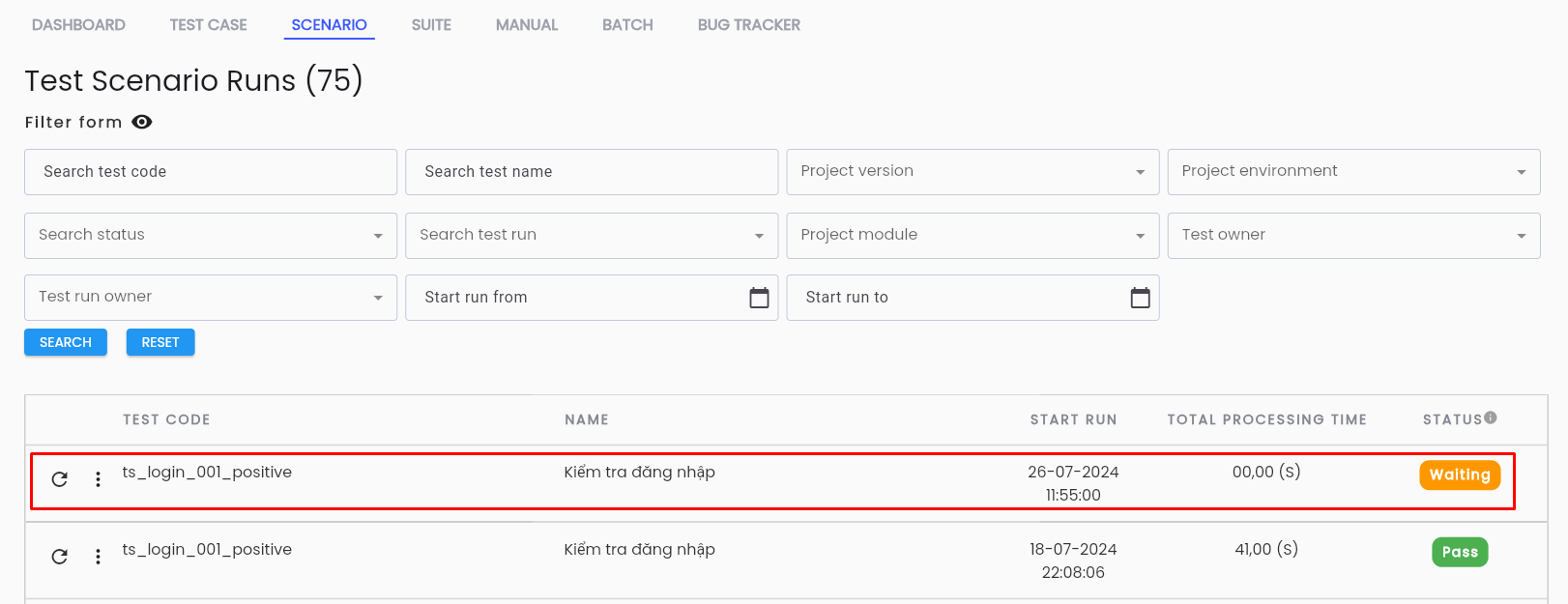
Task: Open calendar picker for Start run from
Action: pos(759,298)
